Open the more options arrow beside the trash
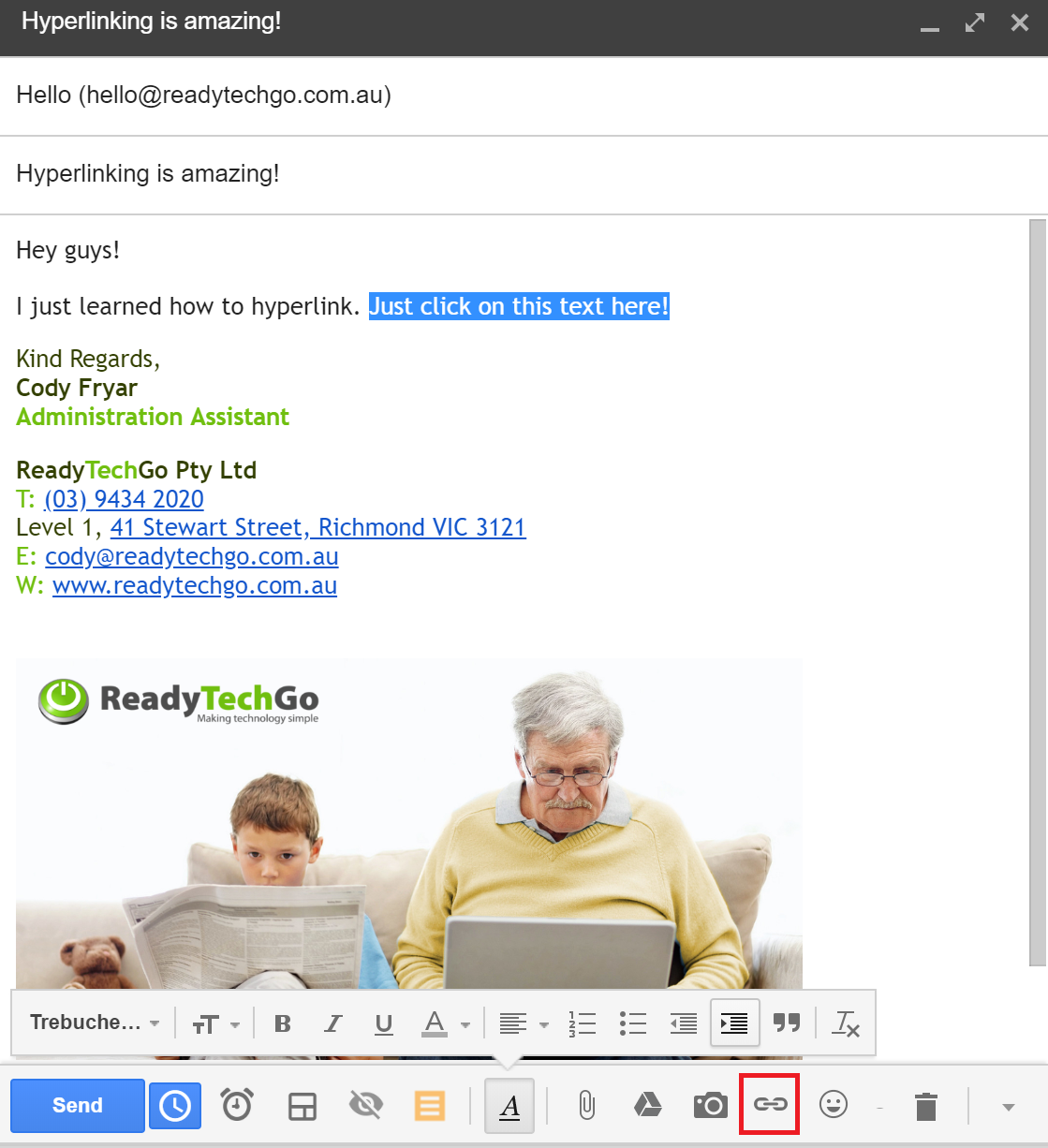The height and width of the screenshot is (1148, 1048). pos(1008,1107)
